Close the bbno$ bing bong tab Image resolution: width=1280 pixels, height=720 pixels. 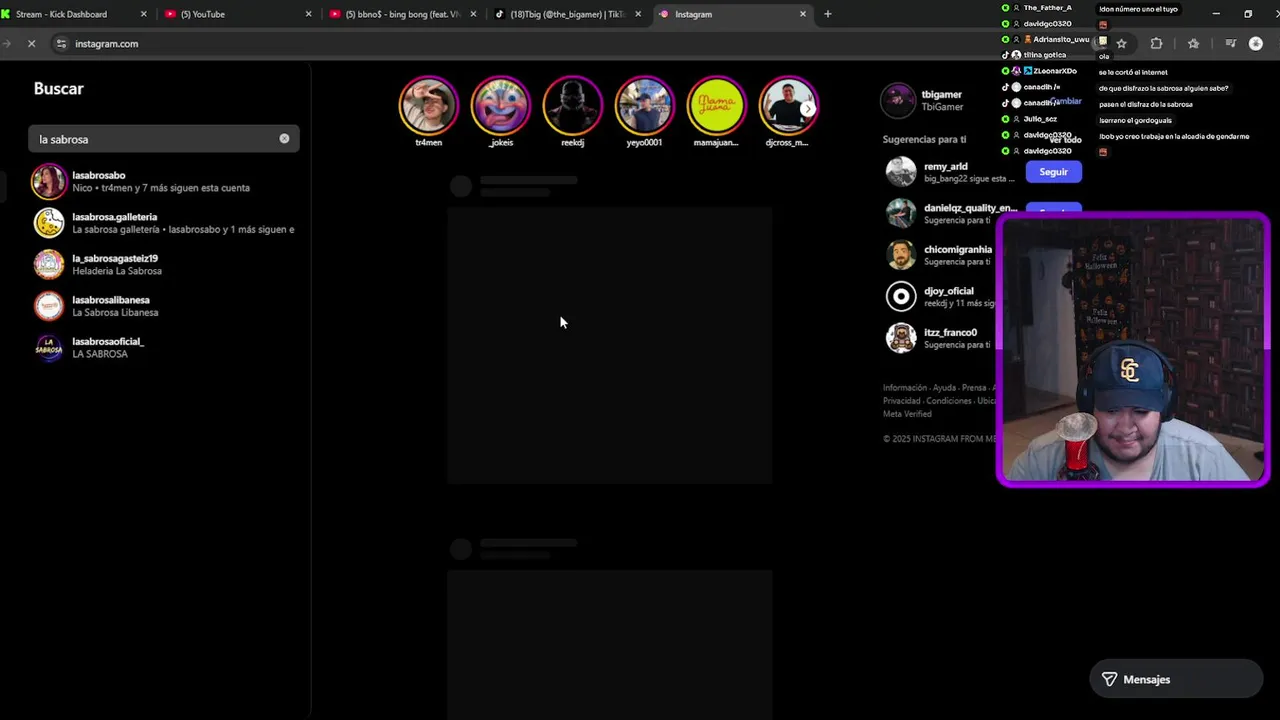click(473, 14)
